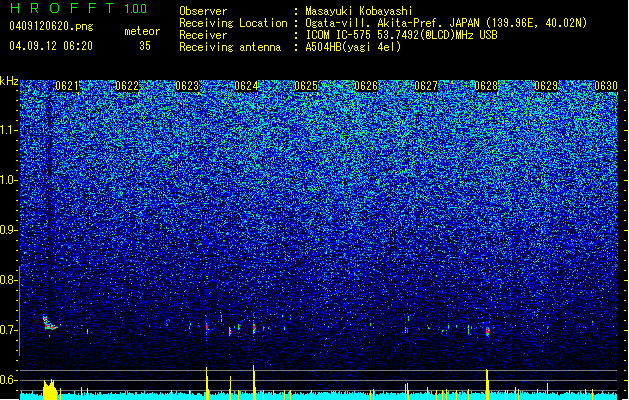The image size is (629, 400).
Task: Click the meteor label
Action: pos(142,31)
